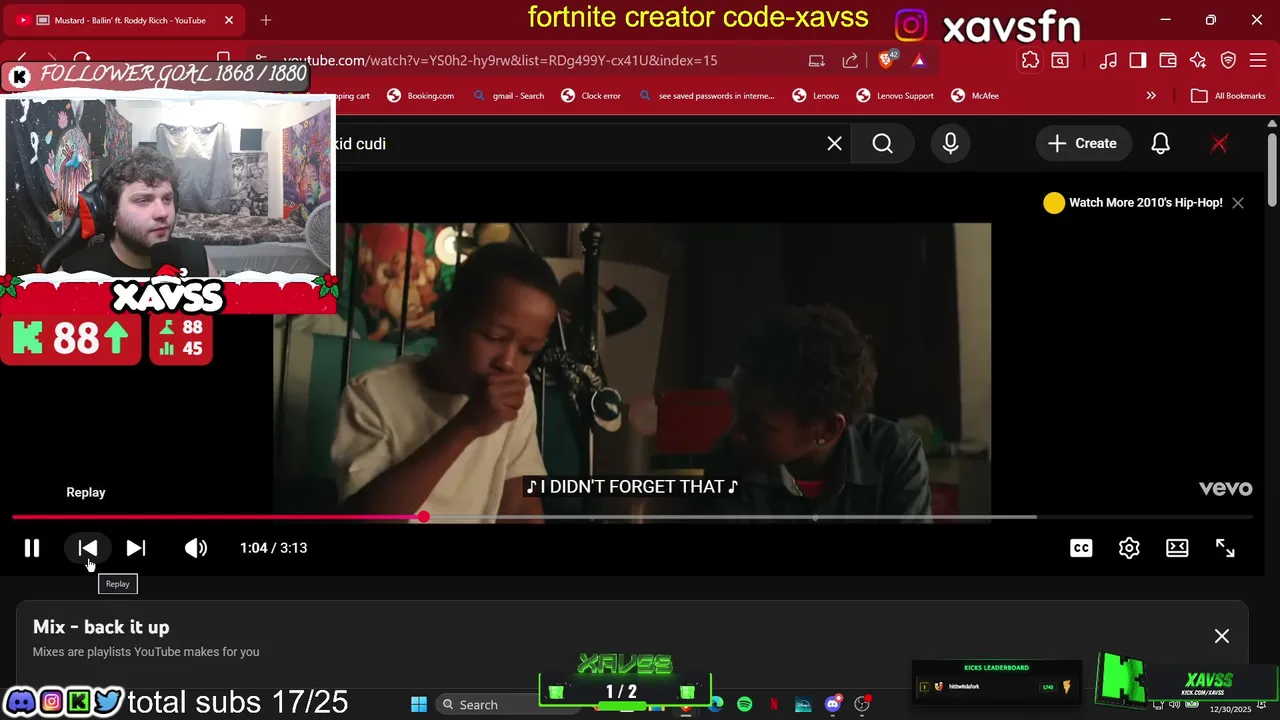
Task: Open Brave Shields lion icon
Action: pos(886,60)
